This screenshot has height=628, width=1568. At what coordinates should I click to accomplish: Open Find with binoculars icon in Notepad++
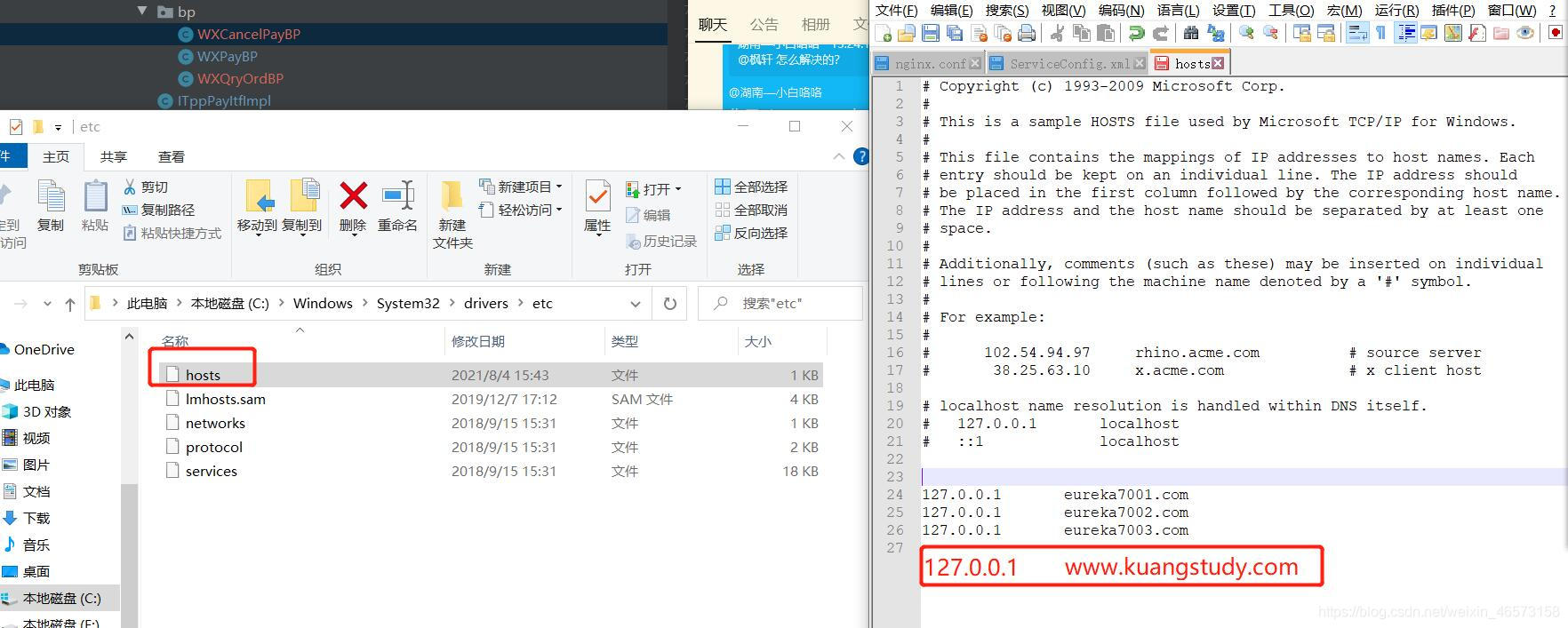1191,34
